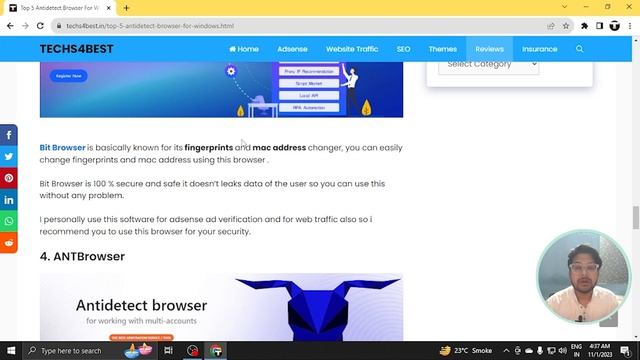Open the ANTBrowser Antidetect browser banner image
640x360 pixels.
pos(221,307)
